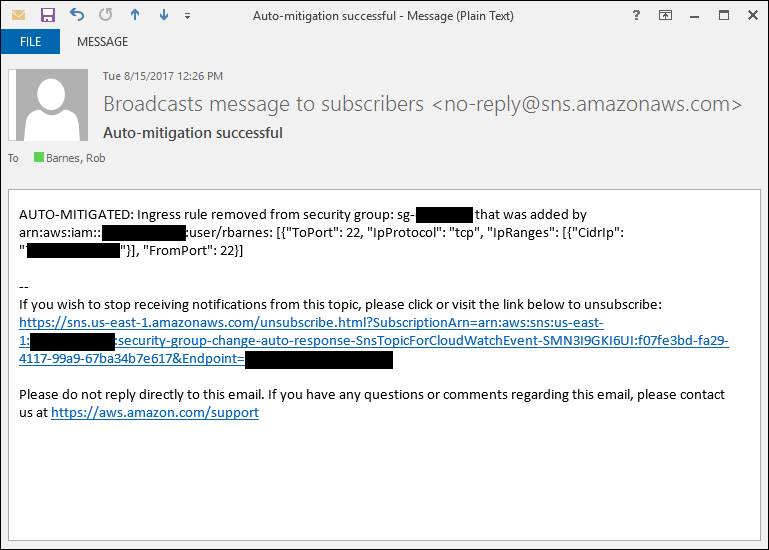
Task: Go to next item with down arrow
Action: 164,15
